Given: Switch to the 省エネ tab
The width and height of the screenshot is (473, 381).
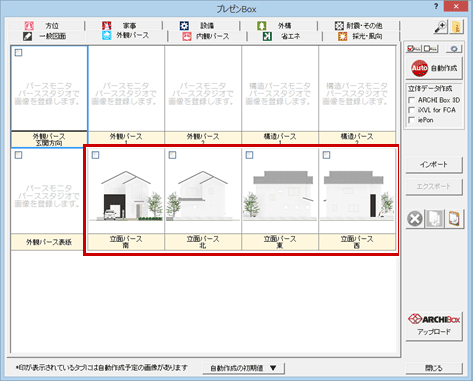Looking at the screenshot, I should click(x=284, y=36).
